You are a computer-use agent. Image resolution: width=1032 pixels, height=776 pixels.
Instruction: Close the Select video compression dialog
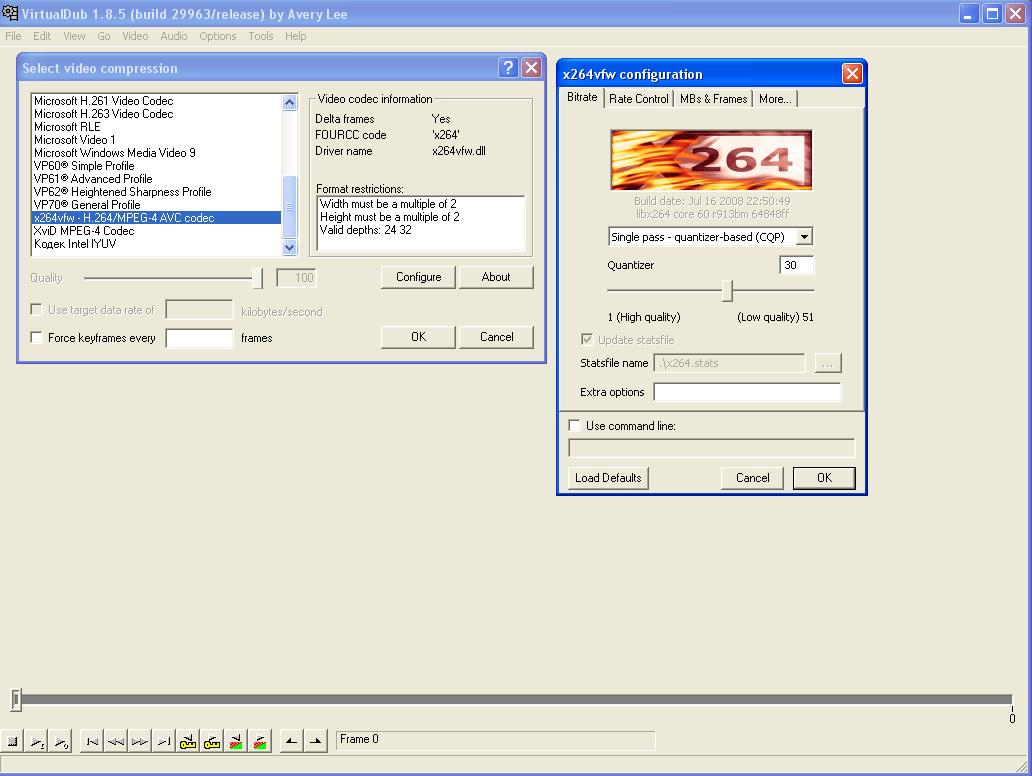(x=531, y=68)
